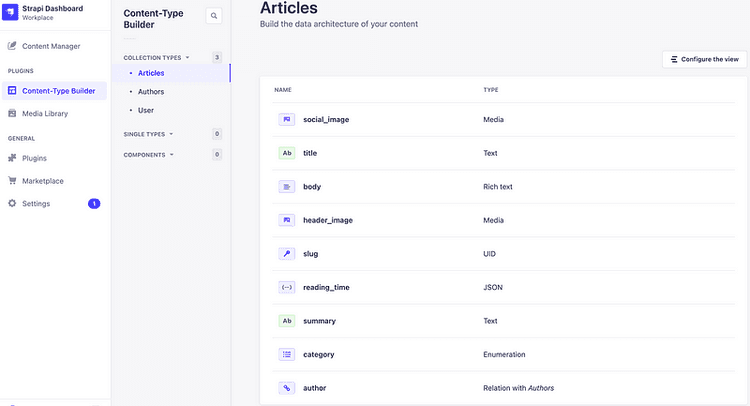Click the social_image media field icon
The image size is (750, 406).
(286, 119)
